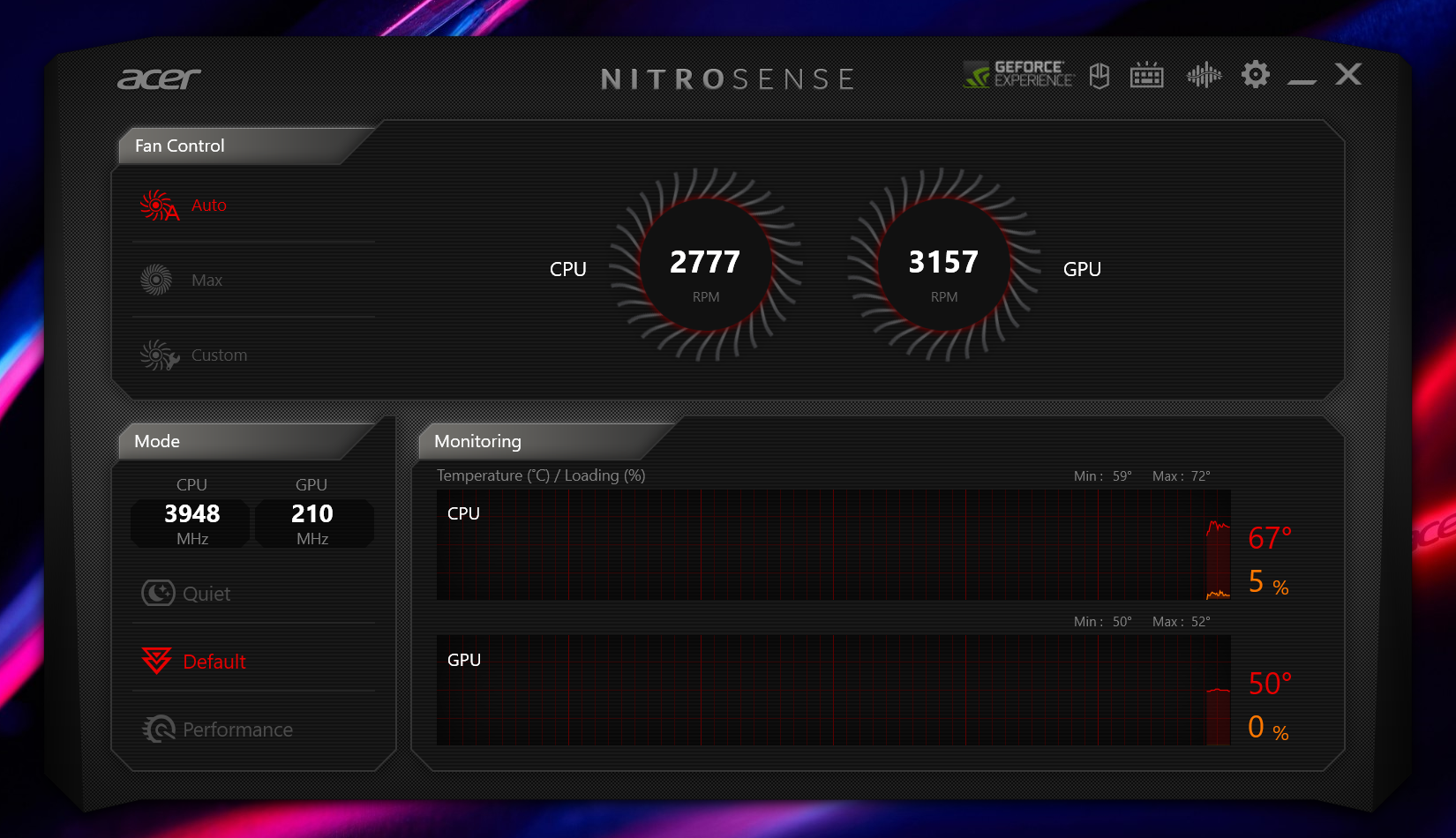Viewport: 1456px width, 838px height.
Task: Open the keyboard backlight settings icon
Action: coord(1146,76)
